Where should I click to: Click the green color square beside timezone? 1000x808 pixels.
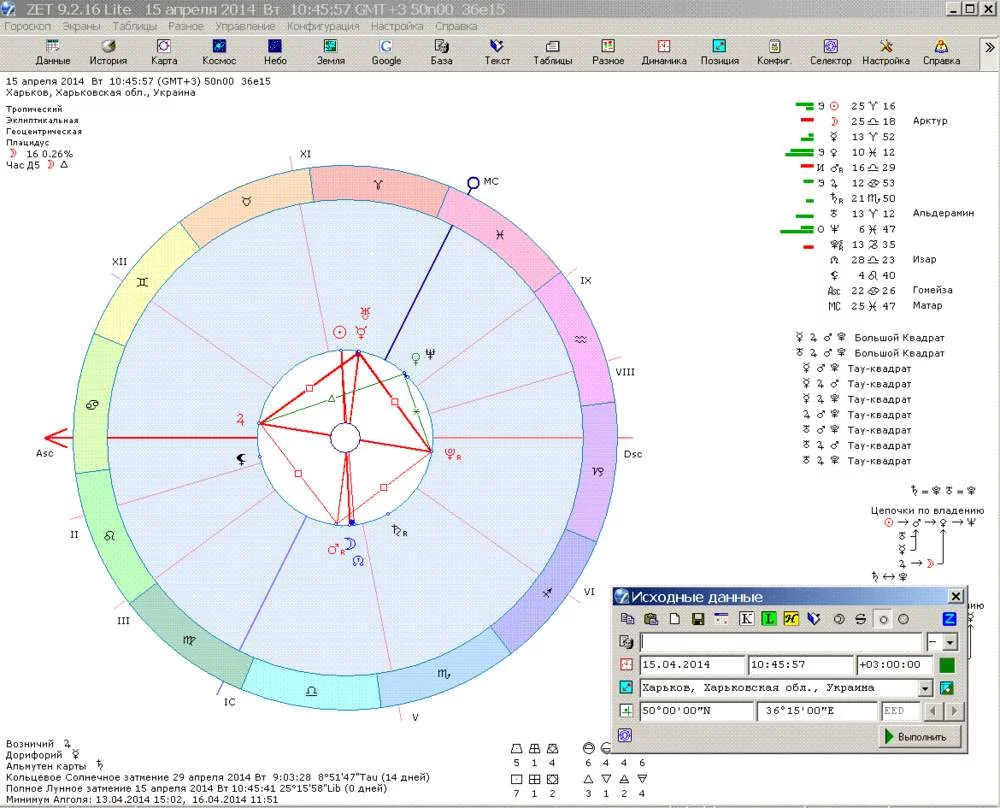947,665
